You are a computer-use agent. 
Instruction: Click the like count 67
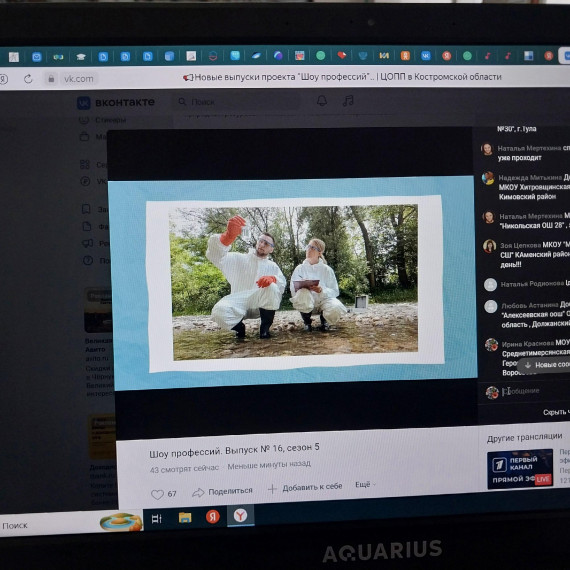172,494
